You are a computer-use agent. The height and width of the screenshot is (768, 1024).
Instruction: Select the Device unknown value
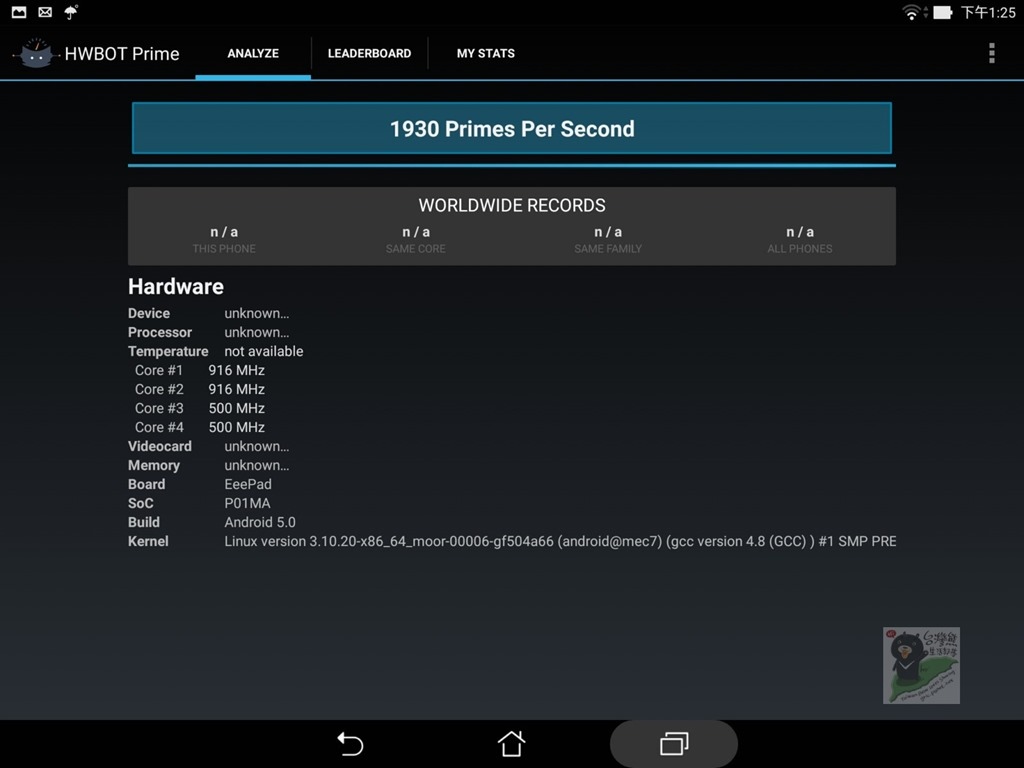tap(257, 313)
